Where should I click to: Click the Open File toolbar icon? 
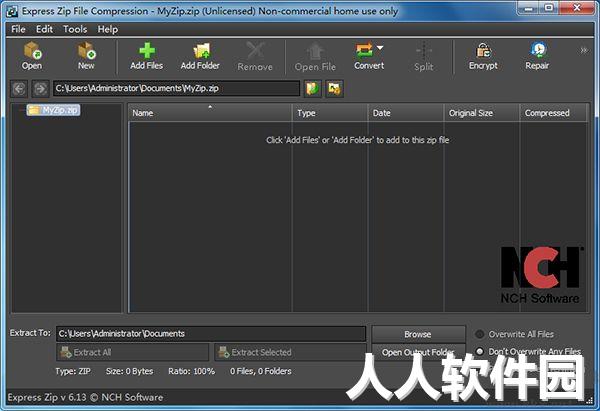[x=315, y=57]
